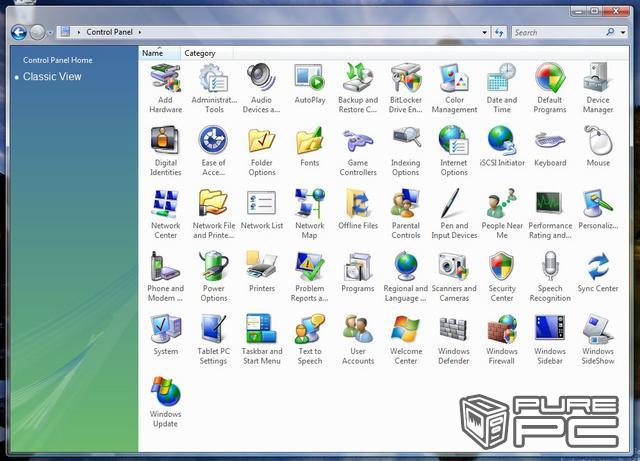Viewport: 640px width, 461px height.
Task: Open Mouse settings
Action: click(x=598, y=147)
